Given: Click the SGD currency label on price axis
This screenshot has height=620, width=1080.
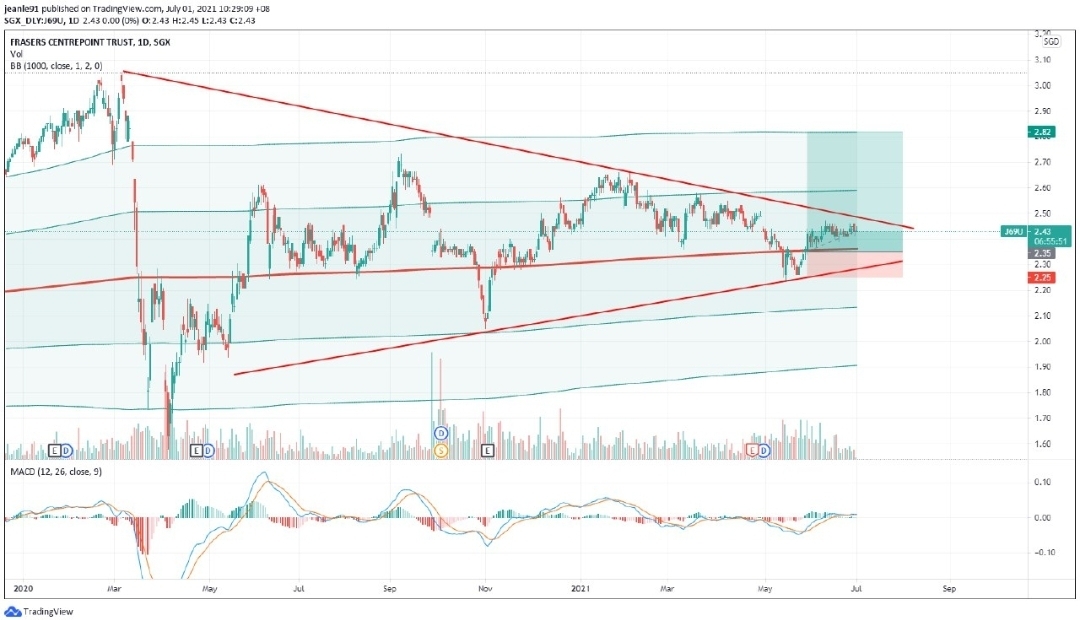Looking at the screenshot, I should pos(1051,41).
